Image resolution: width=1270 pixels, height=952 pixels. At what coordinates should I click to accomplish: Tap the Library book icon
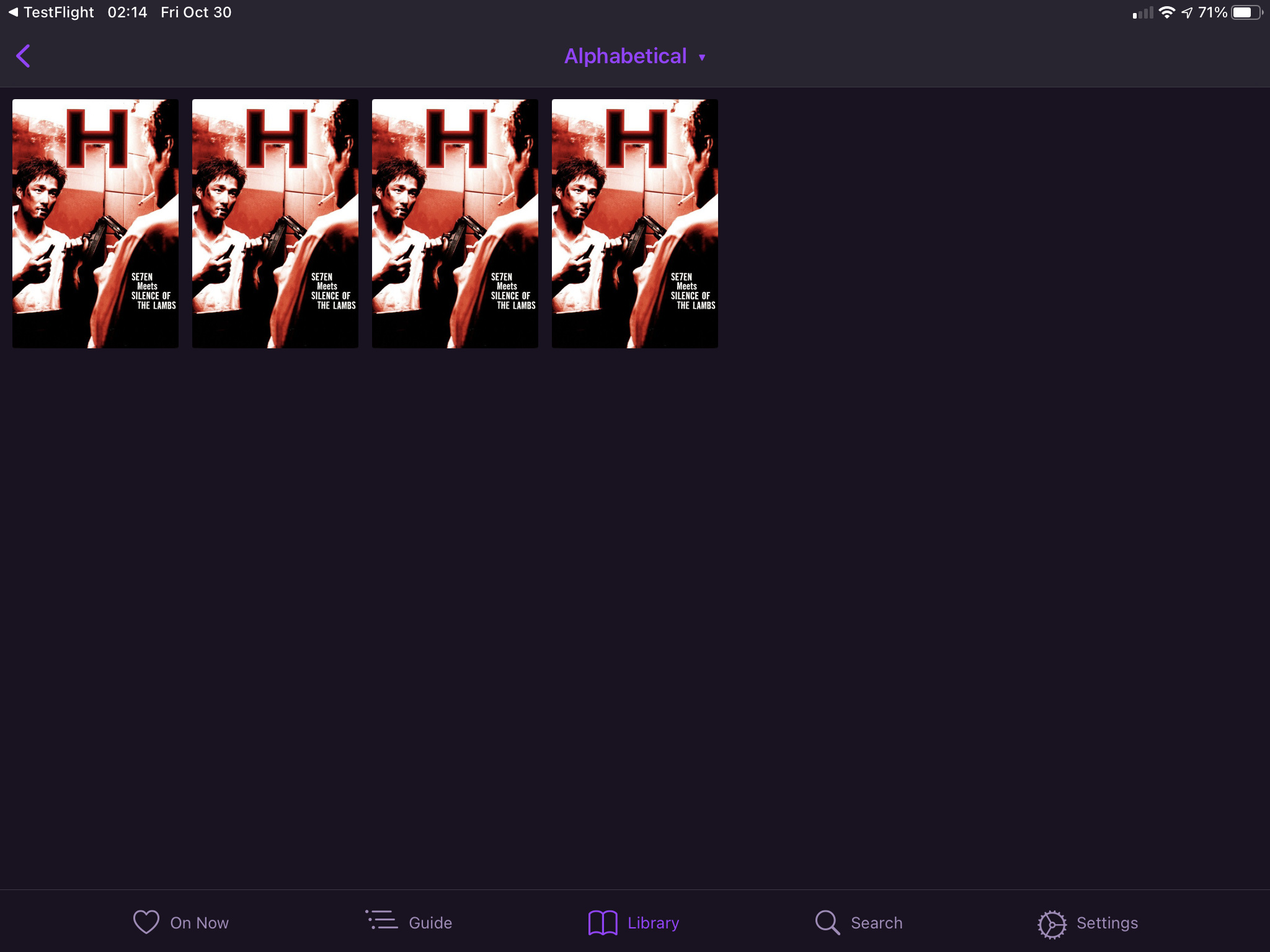coord(603,922)
